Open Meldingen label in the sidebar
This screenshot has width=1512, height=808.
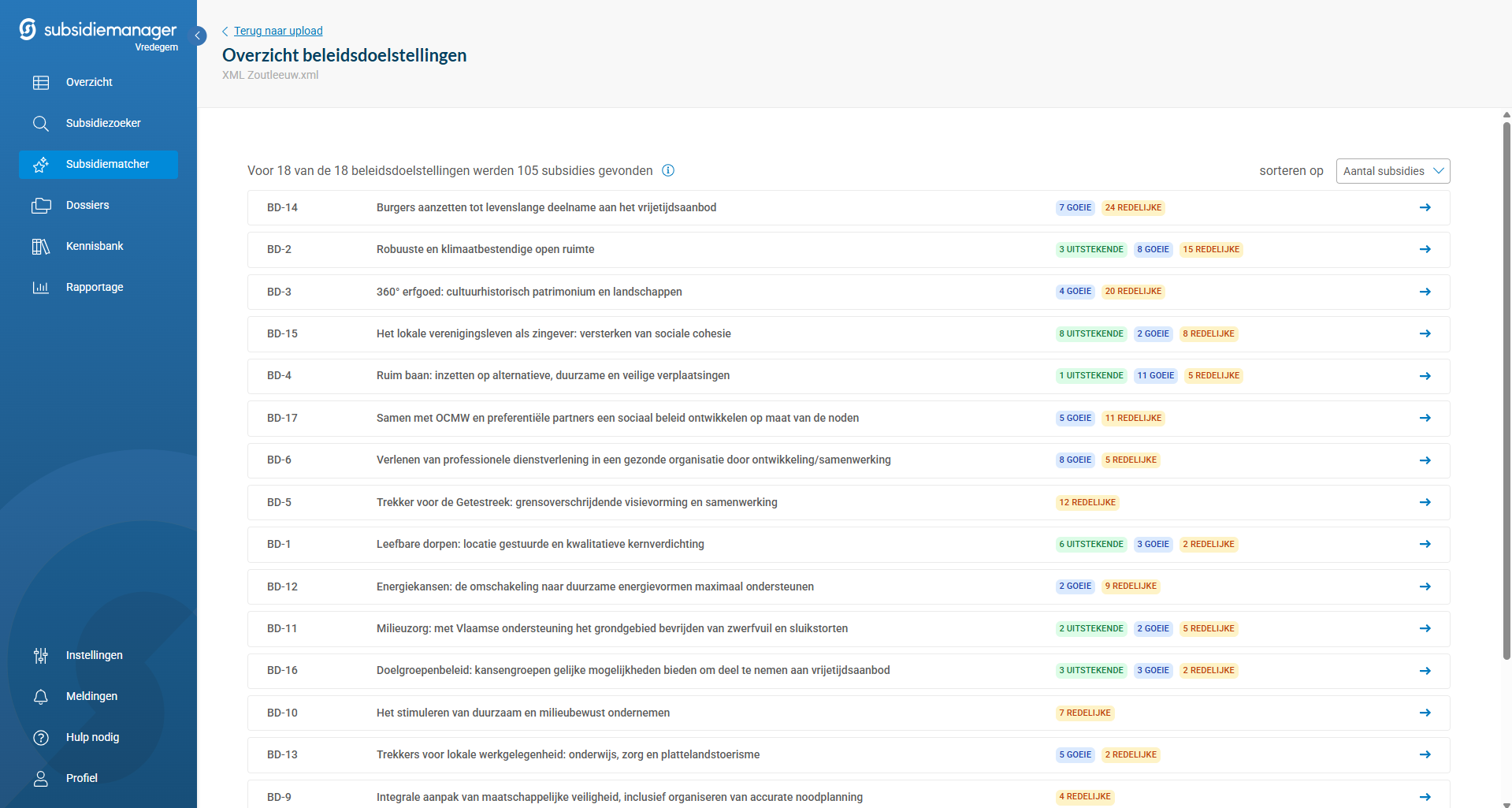pyautogui.click(x=91, y=696)
